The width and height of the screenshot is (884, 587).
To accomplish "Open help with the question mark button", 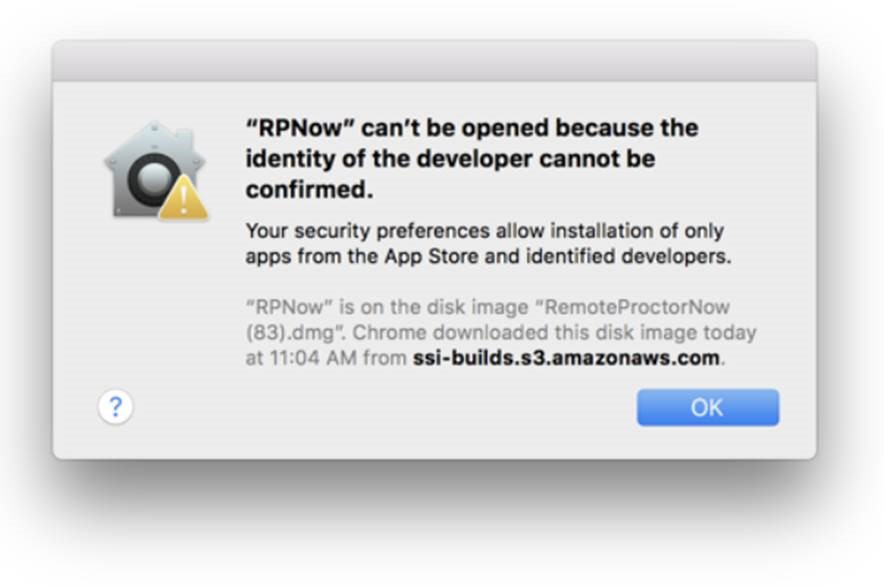I will [x=116, y=407].
